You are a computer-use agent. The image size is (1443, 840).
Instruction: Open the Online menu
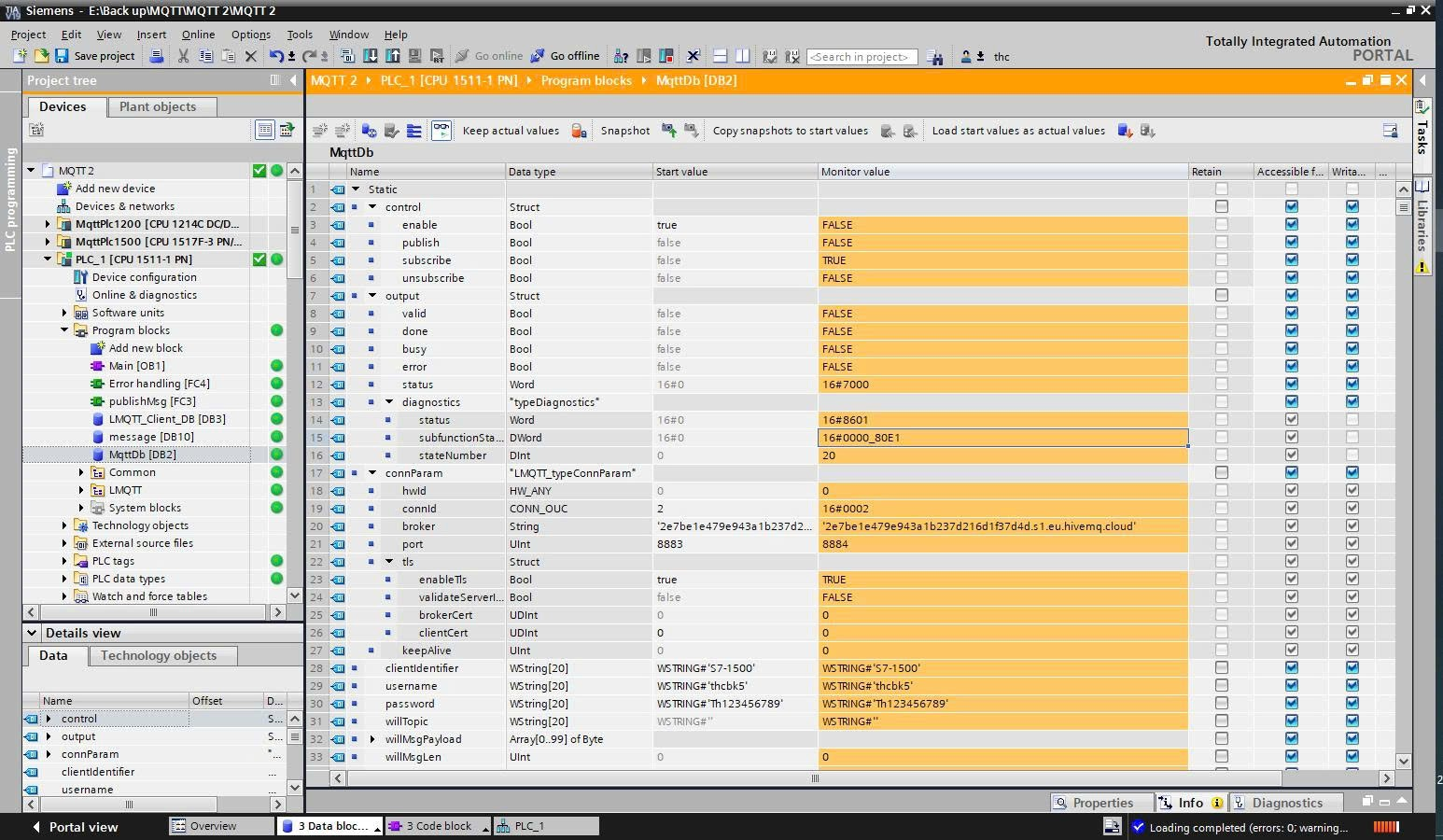point(198,35)
